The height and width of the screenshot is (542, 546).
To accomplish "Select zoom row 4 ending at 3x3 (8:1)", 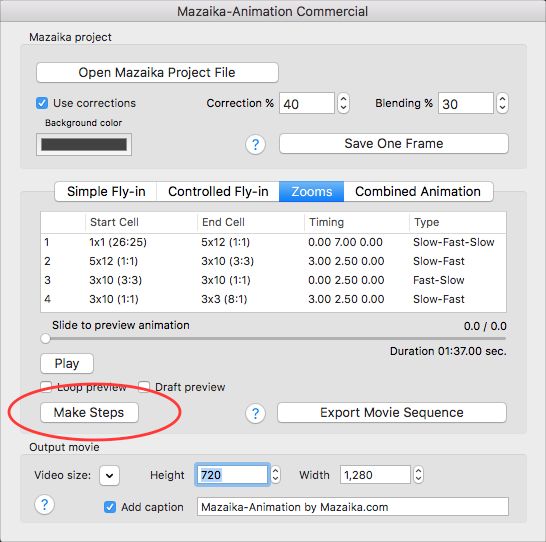I will 273,299.
